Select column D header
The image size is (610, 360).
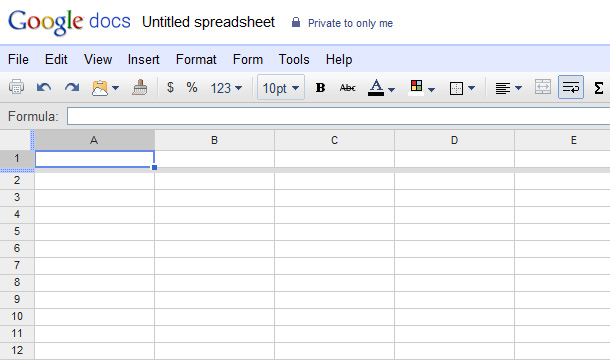(x=454, y=140)
